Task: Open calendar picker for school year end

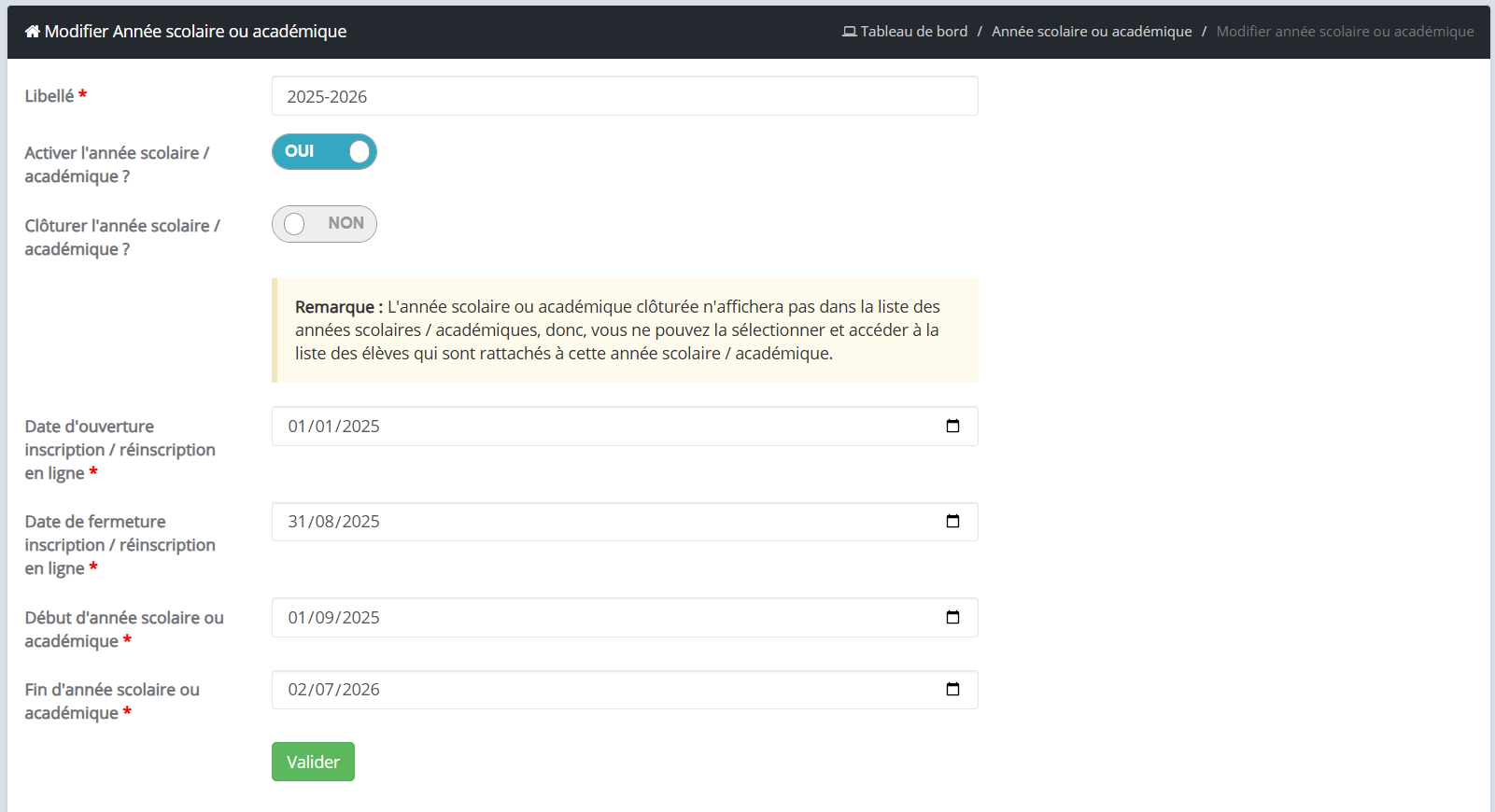Action: click(952, 690)
